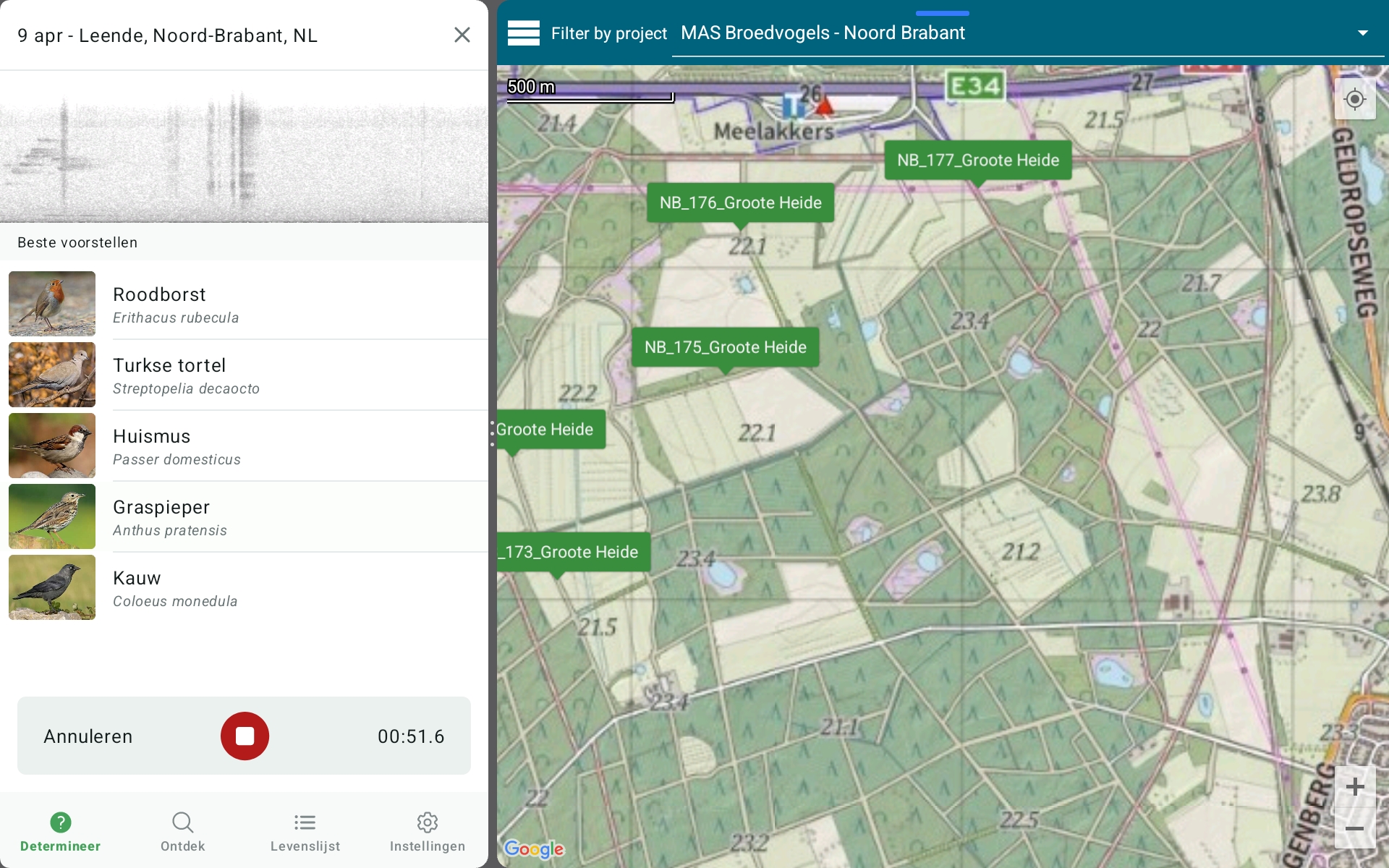Switch to the Levenslijst tab
Image resolution: width=1389 pixels, height=868 pixels.
pos(305,831)
